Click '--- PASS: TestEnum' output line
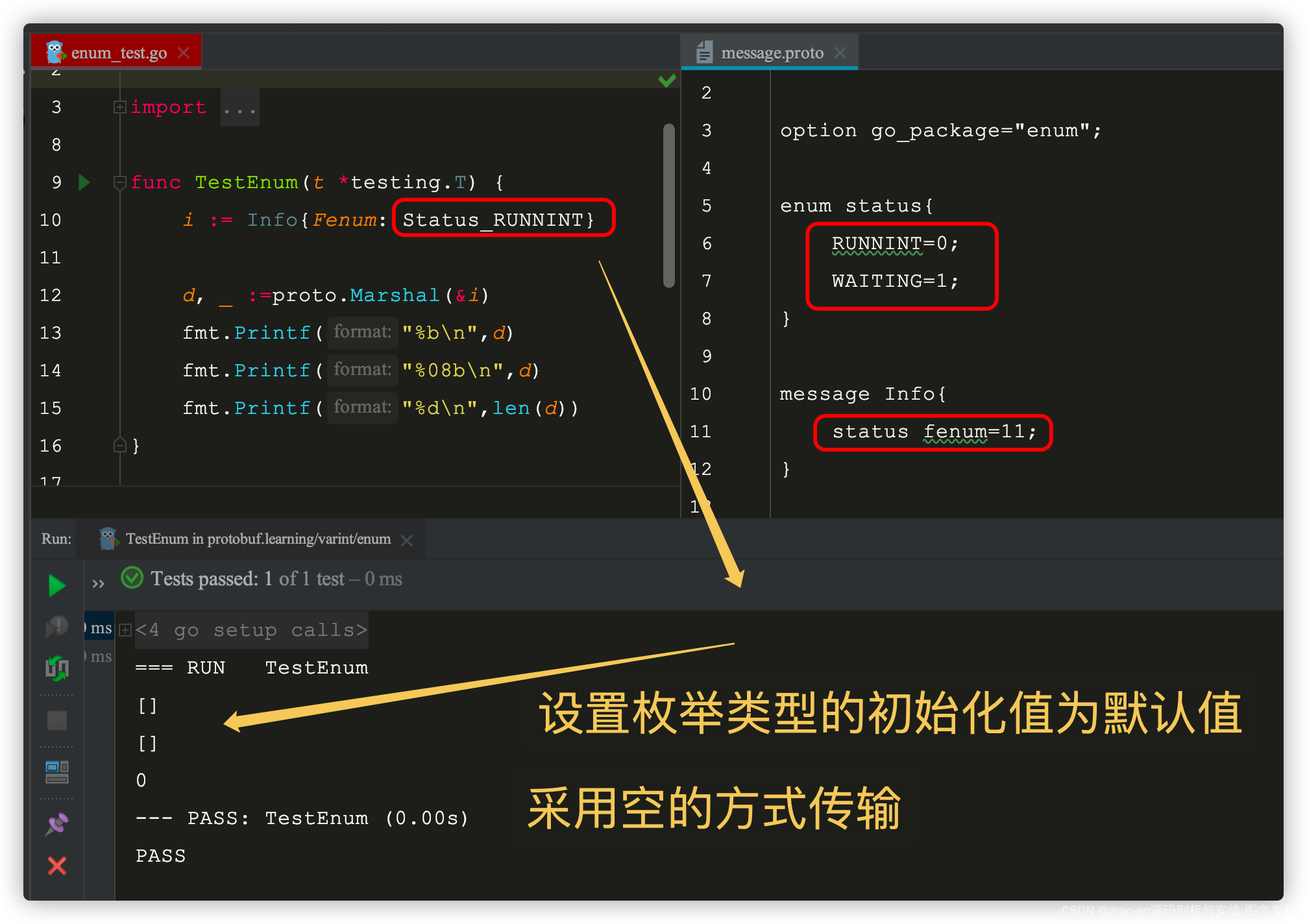 (x=302, y=818)
